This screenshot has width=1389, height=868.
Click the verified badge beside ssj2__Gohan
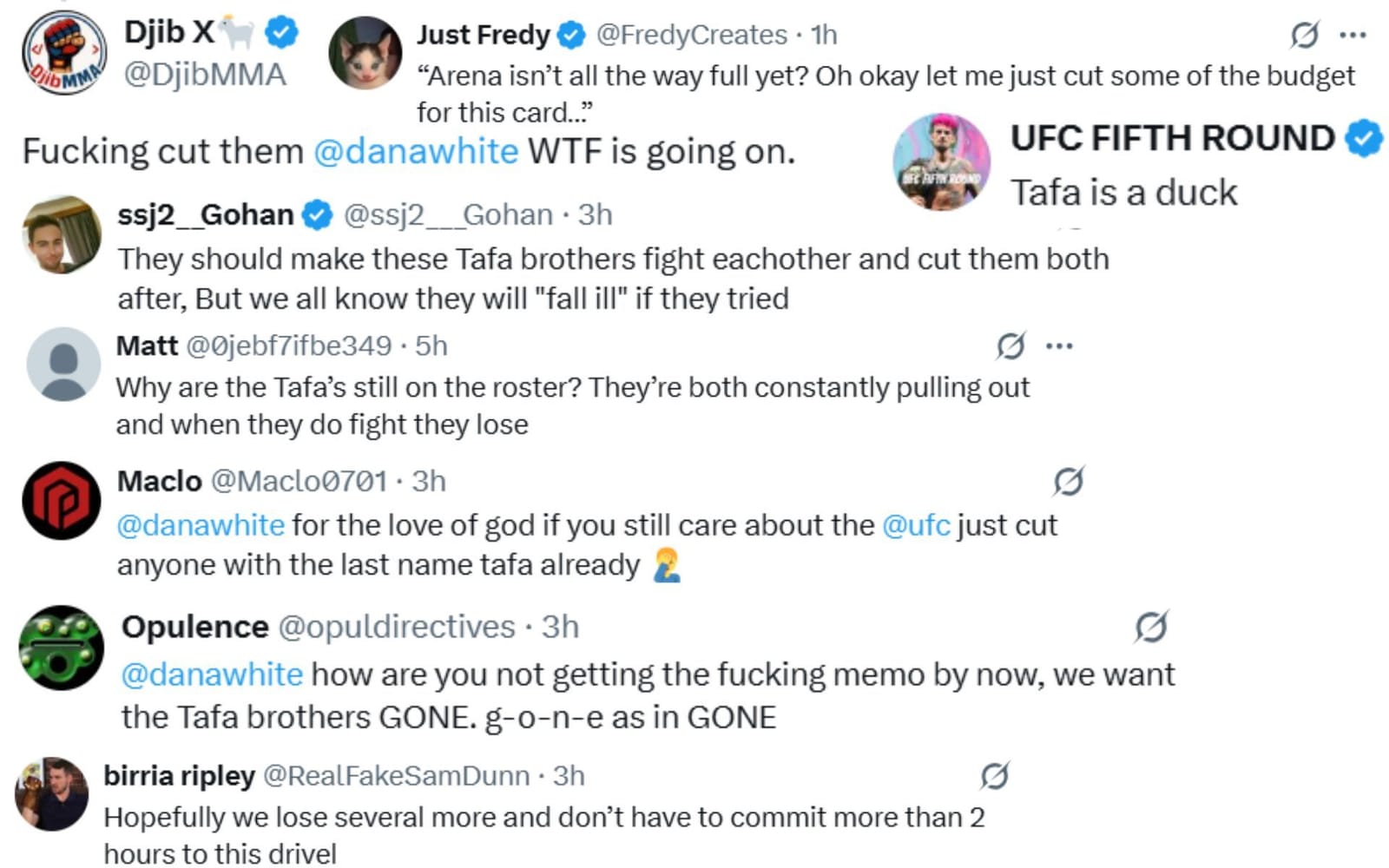pos(317,214)
